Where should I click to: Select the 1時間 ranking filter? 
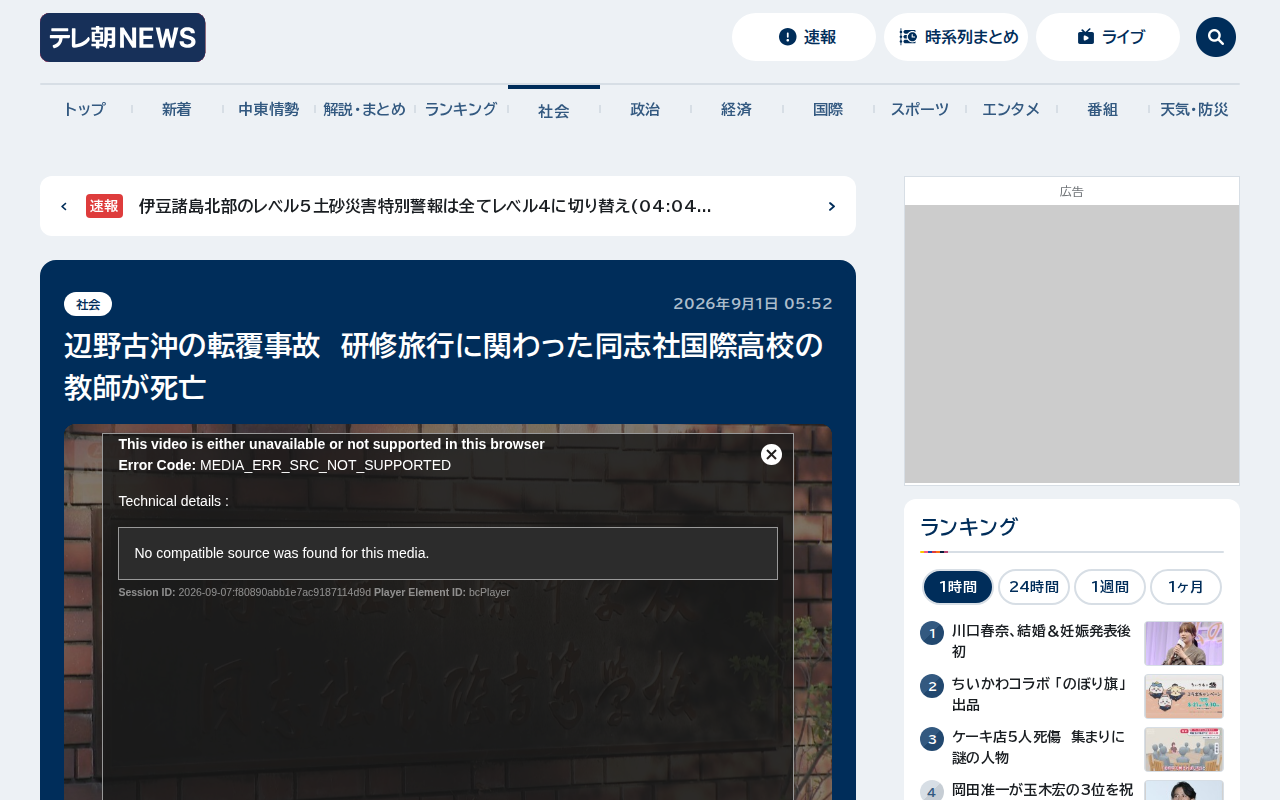click(958, 587)
